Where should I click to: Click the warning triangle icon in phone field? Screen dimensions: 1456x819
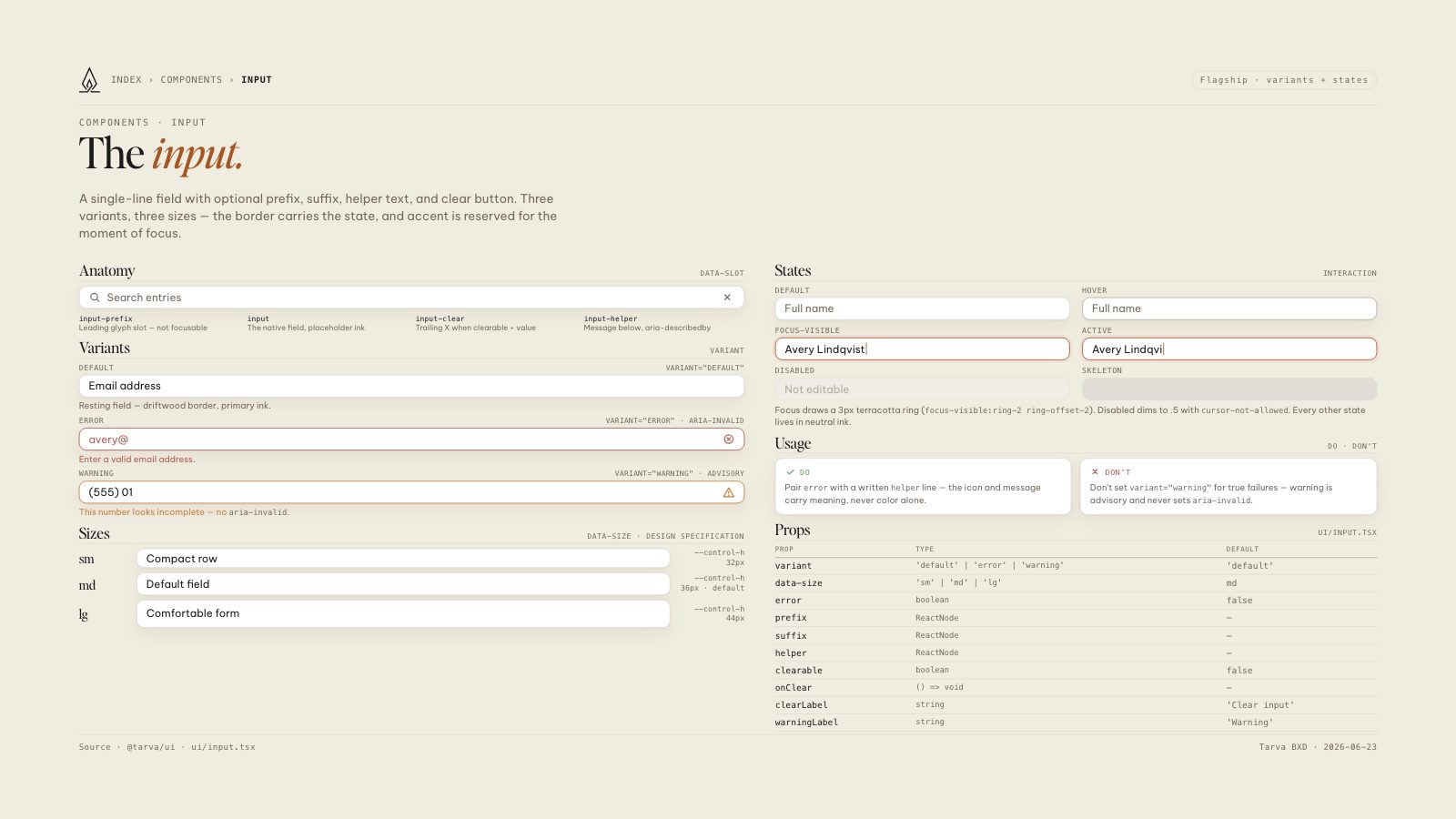pos(729,492)
